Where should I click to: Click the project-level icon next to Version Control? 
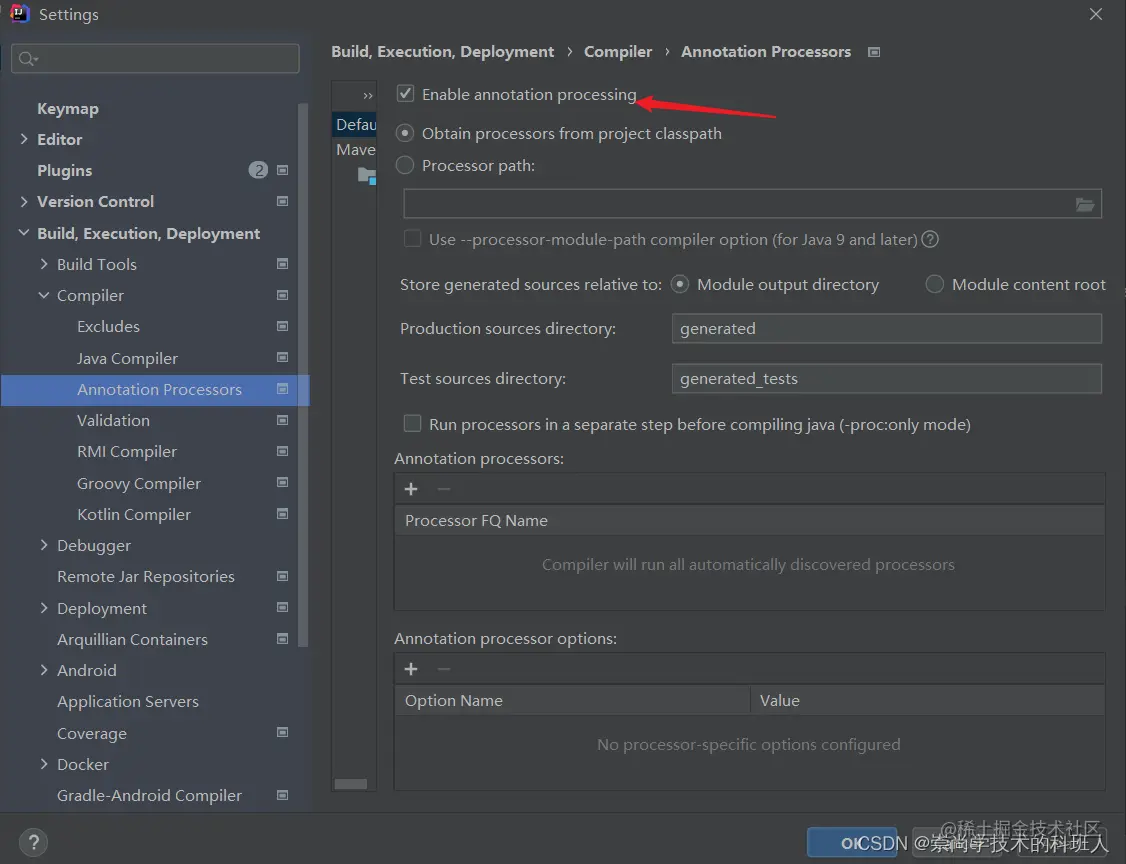tap(282, 201)
